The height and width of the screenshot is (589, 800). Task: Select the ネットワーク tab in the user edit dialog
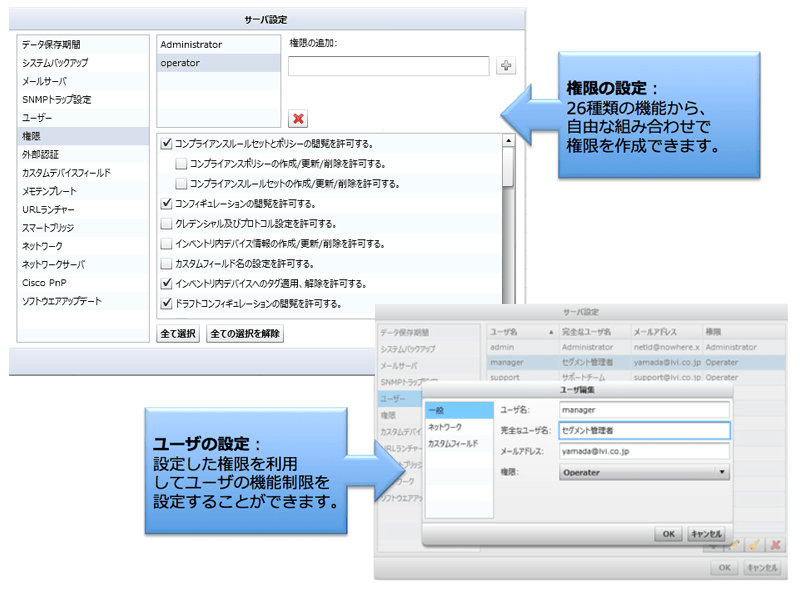click(459, 427)
